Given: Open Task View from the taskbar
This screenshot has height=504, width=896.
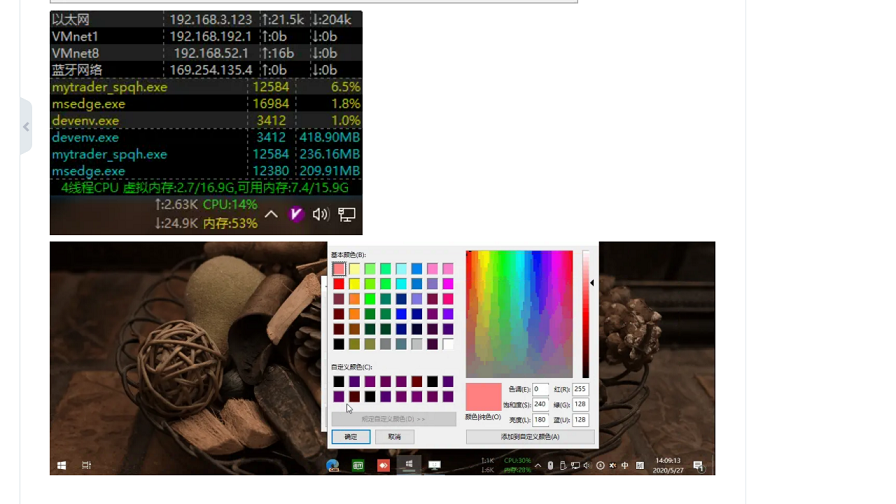Looking at the screenshot, I should click(86, 465).
